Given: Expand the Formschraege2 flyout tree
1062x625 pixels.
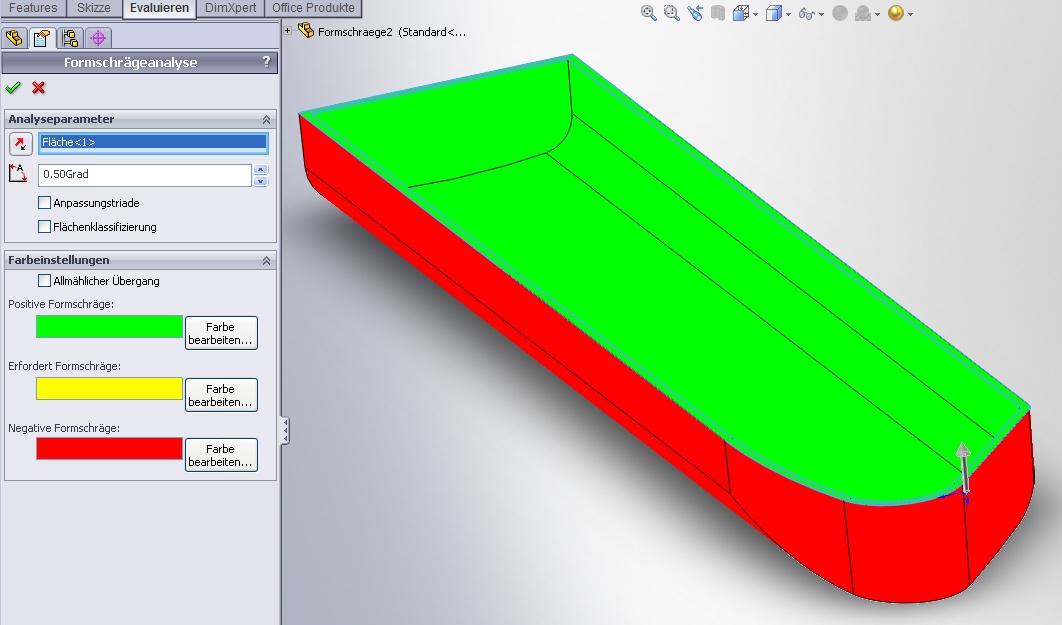Looking at the screenshot, I should point(288,30).
